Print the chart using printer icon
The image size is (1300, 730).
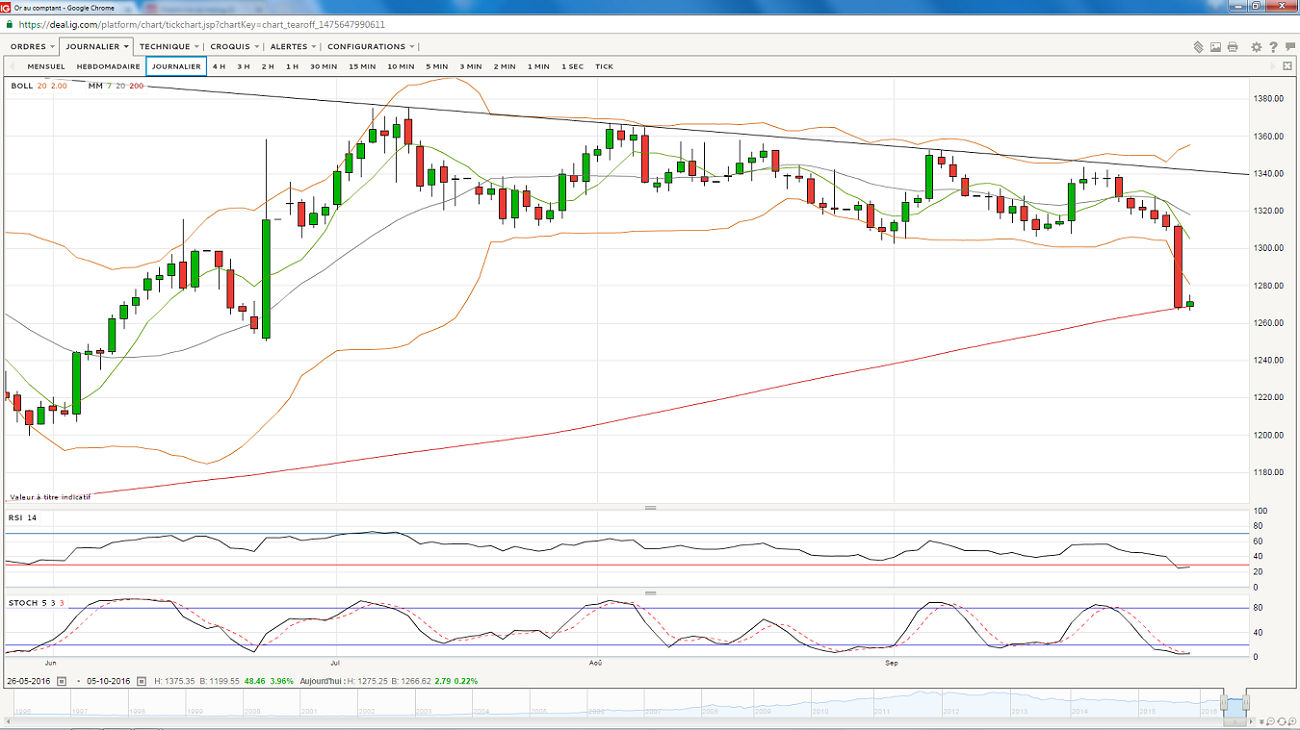(x=1232, y=47)
